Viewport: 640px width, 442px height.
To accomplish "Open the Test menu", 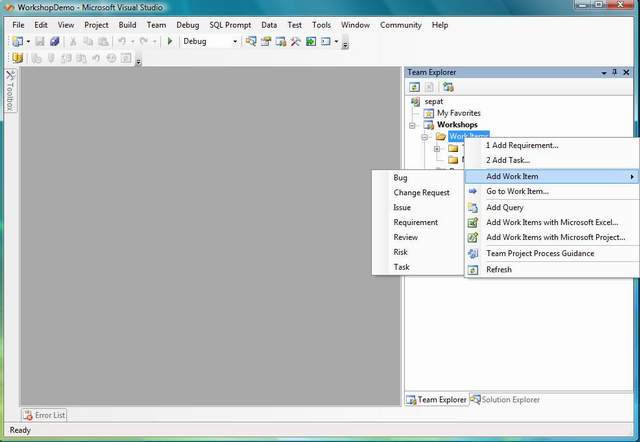I will point(294,25).
